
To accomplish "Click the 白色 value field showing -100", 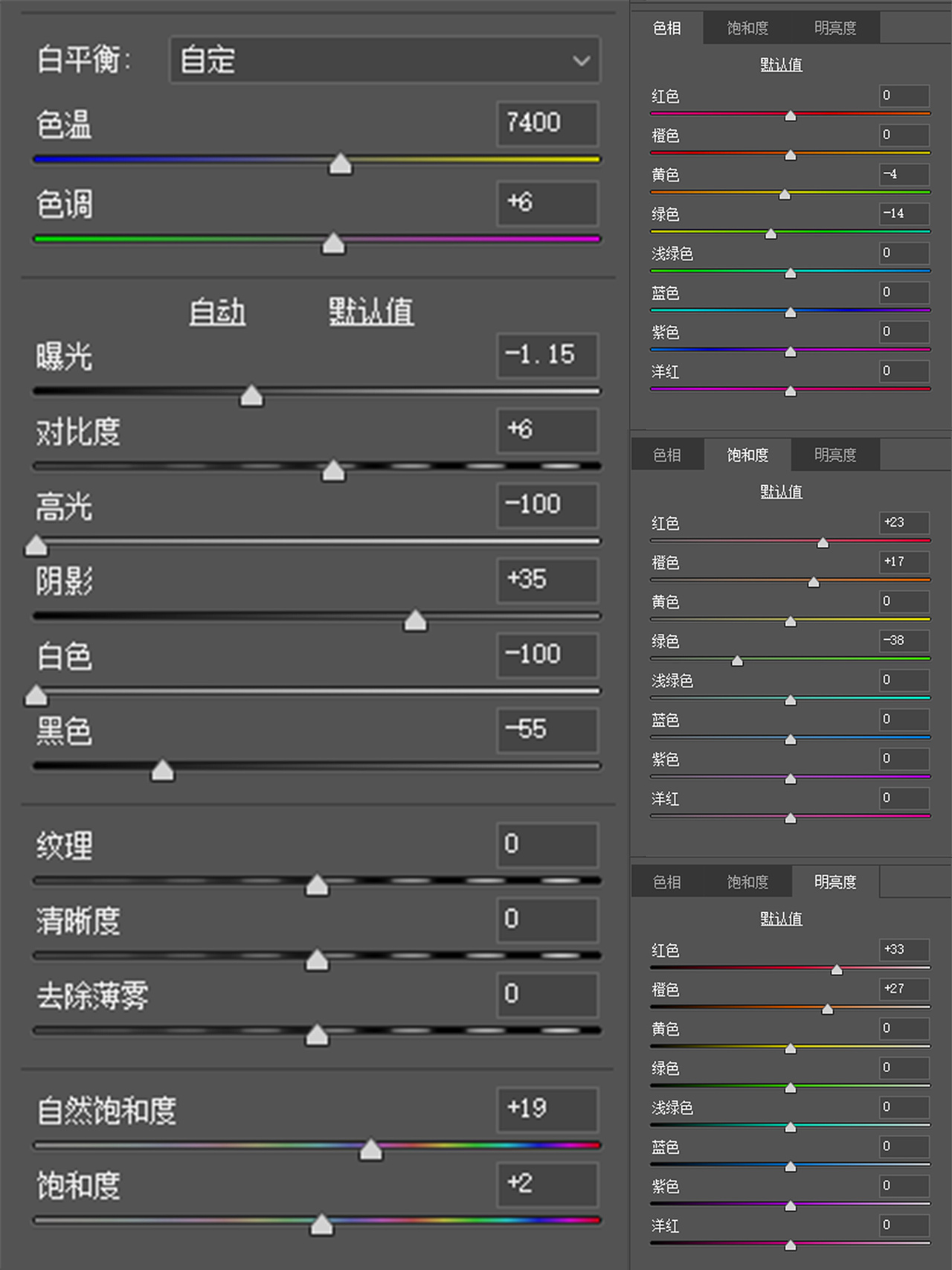I will click(x=547, y=655).
